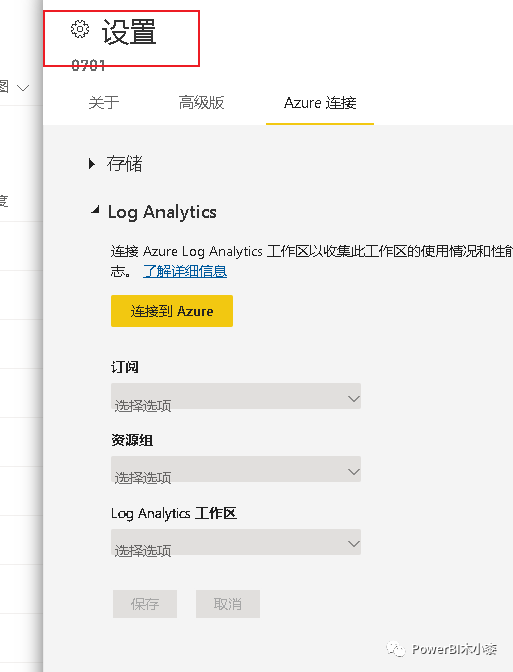
Task: Click the 取消 button
Action: (228, 604)
